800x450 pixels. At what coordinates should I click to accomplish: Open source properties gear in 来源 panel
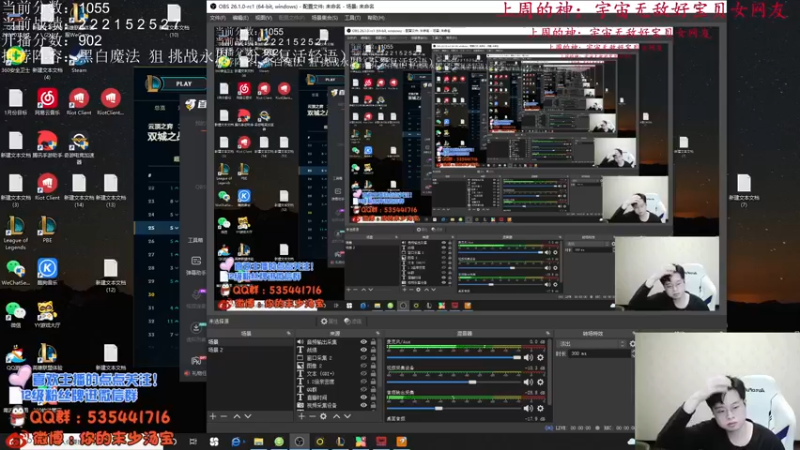[x=323, y=416]
